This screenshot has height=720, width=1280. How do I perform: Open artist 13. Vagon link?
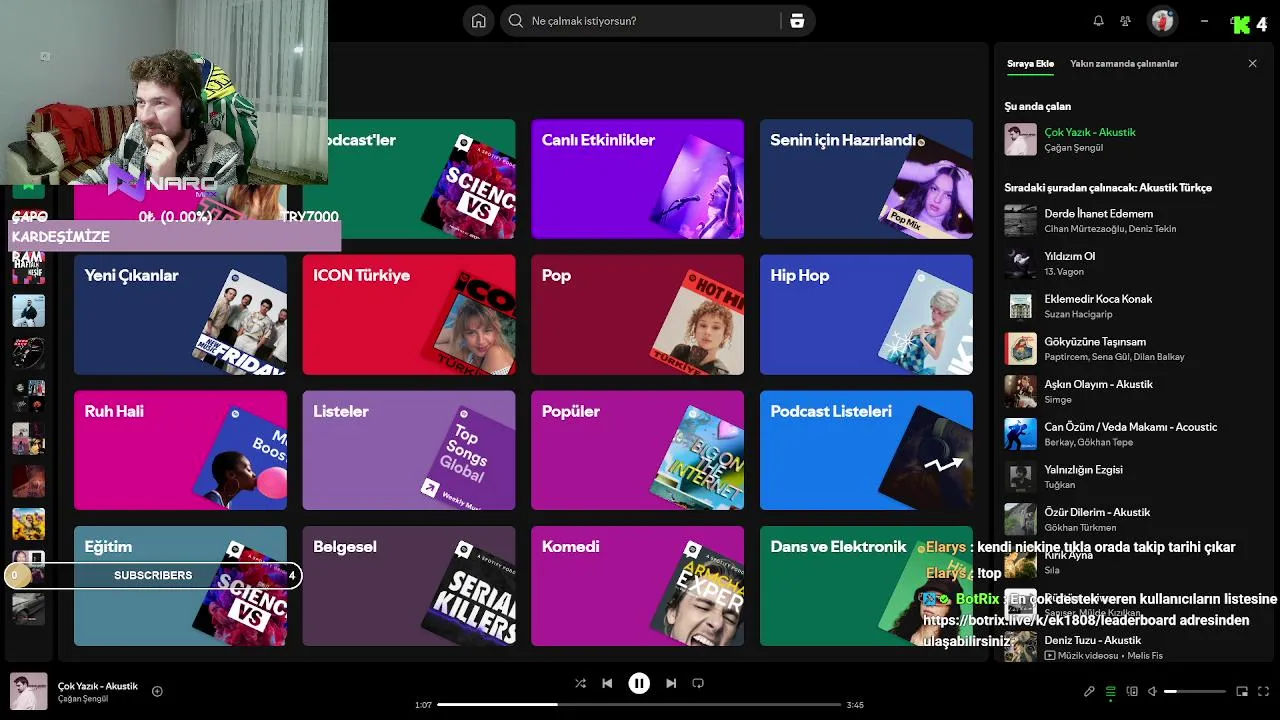(1064, 272)
